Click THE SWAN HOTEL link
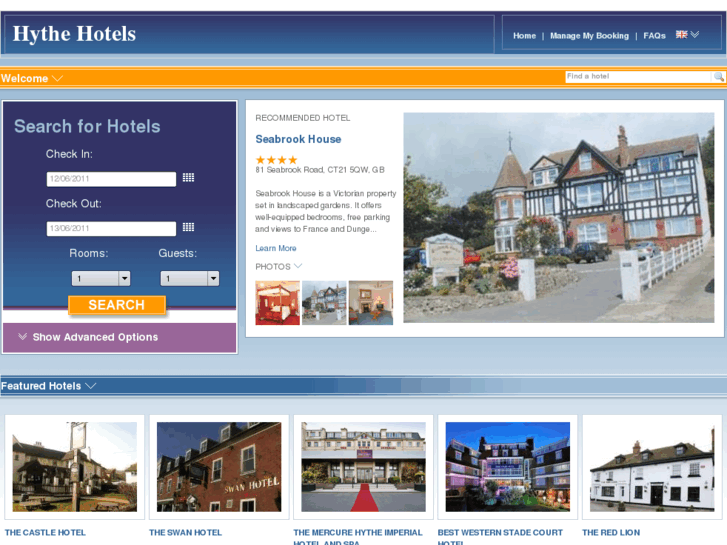This screenshot has height=545, width=727. (x=185, y=532)
